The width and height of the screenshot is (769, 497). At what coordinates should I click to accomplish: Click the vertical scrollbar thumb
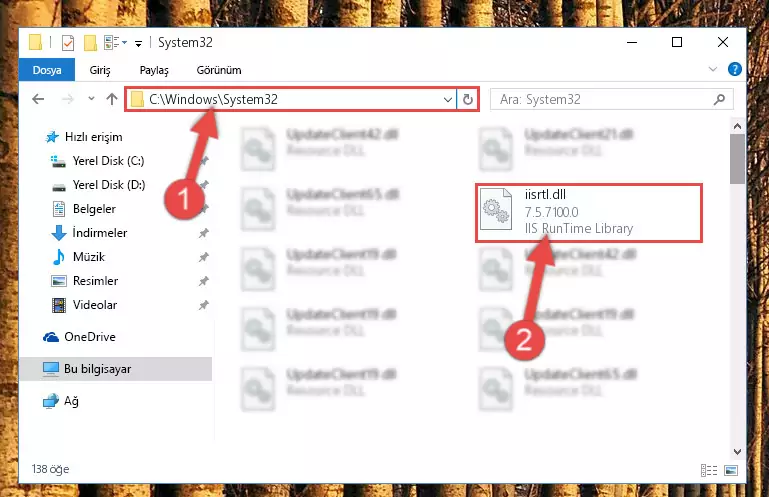(737, 158)
